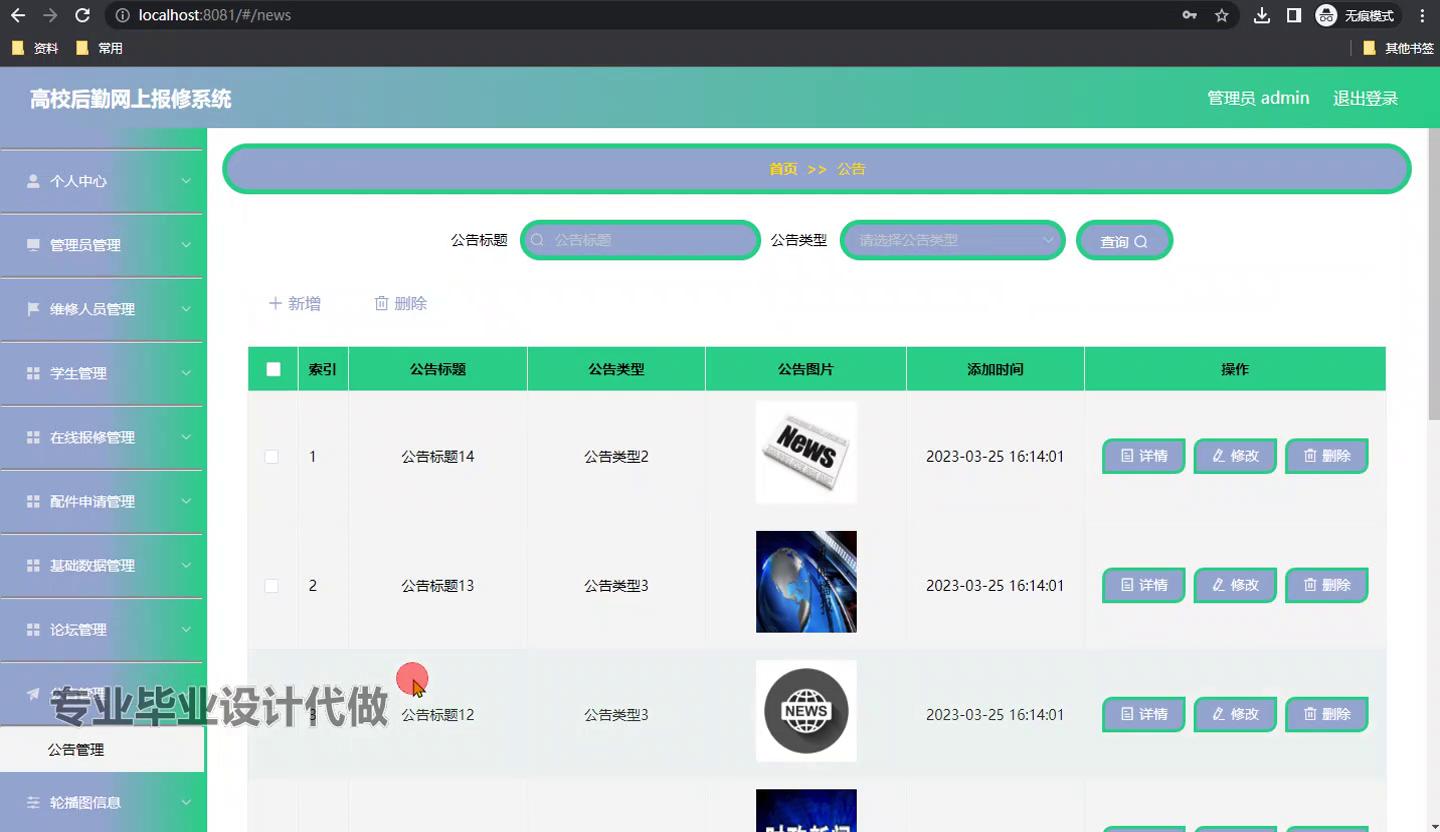
Task: Toggle the select-all checkbox in table header
Action: tap(273, 369)
